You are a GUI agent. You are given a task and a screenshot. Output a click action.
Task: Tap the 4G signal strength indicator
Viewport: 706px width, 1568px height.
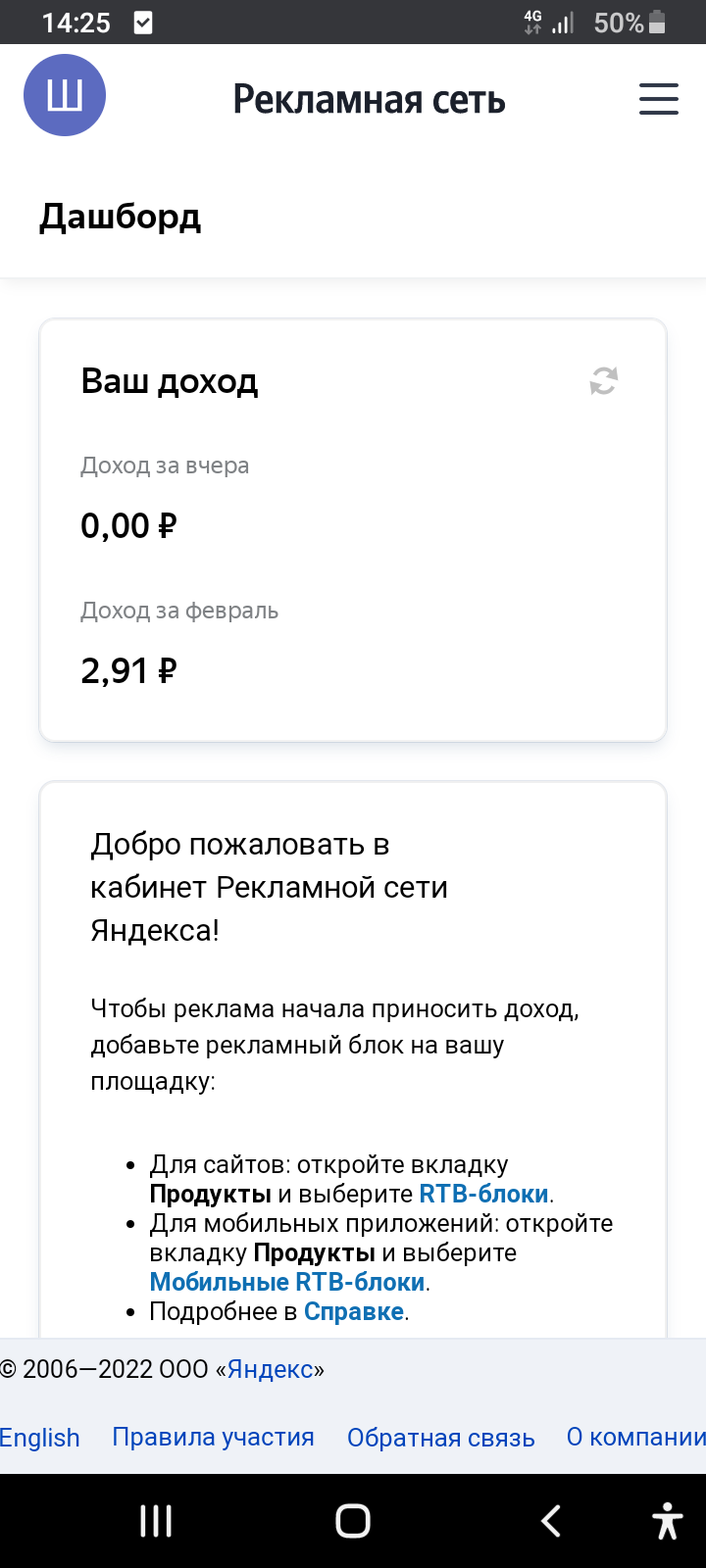pos(549,23)
